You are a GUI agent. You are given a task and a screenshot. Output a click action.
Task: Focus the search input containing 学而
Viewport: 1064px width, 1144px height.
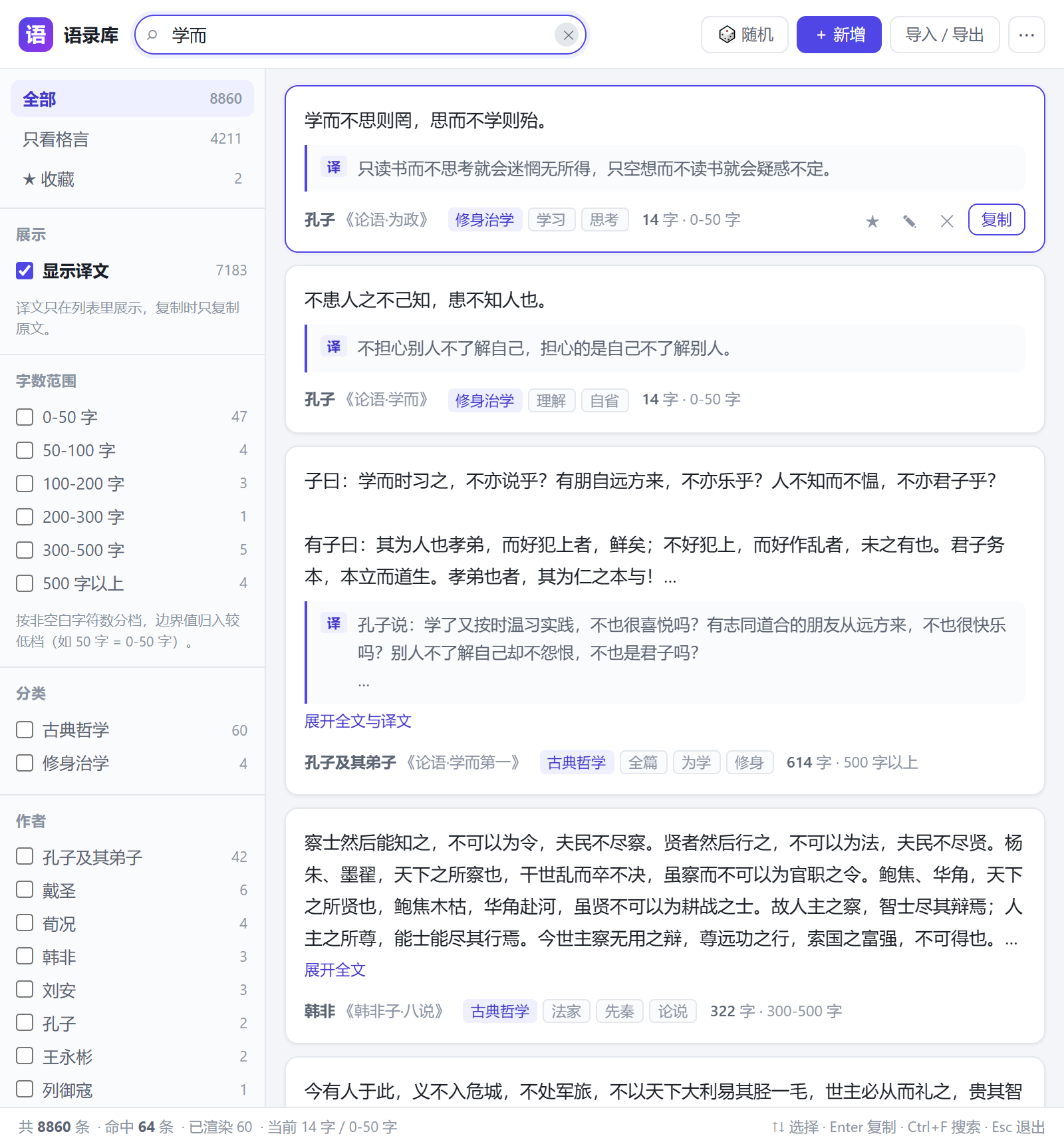(359, 35)
